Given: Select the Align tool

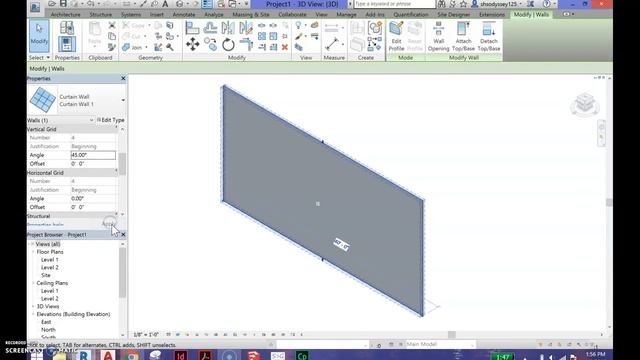Looking at the screenshot, I should tap(192, 27).
